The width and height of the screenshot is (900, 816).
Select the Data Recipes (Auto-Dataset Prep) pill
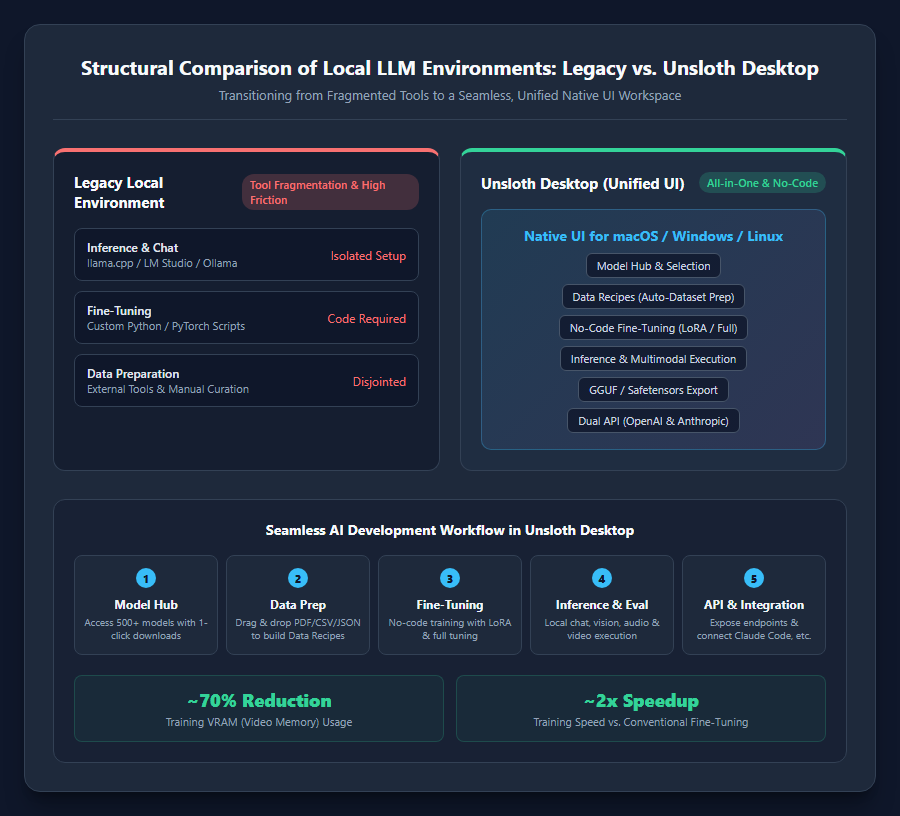(653, 297)
